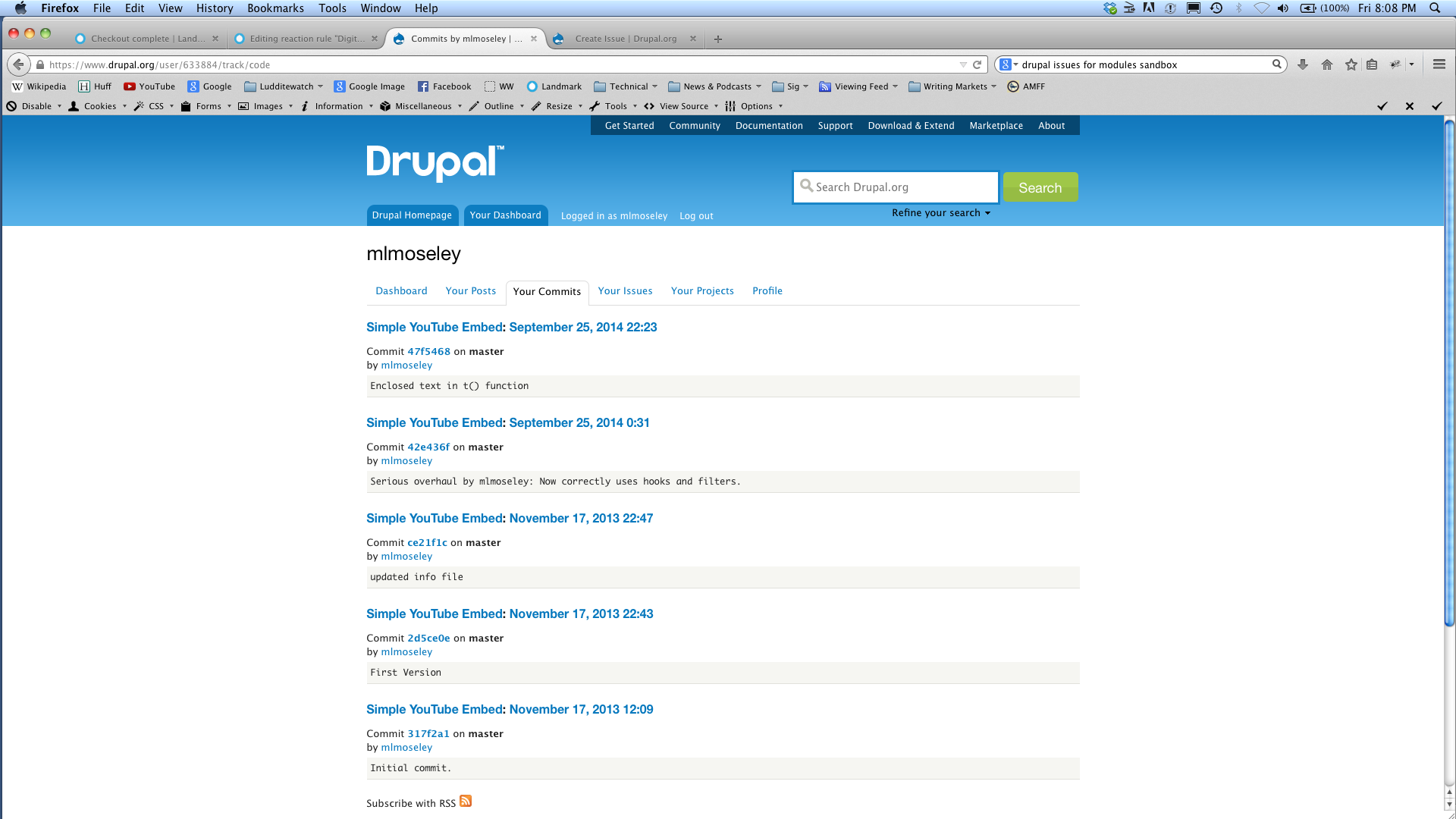
Task: Switch to Editing reaction rule browser tab
Action: click(x=306, y=39)
